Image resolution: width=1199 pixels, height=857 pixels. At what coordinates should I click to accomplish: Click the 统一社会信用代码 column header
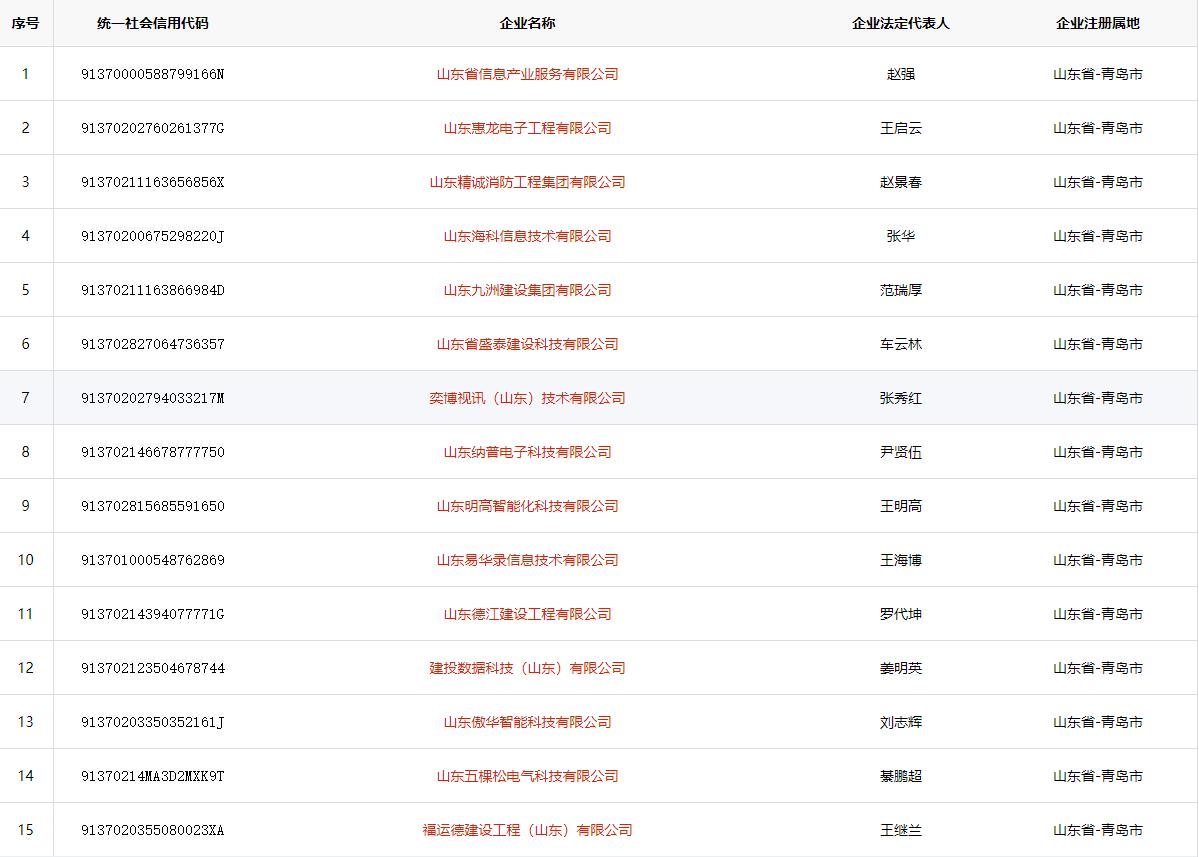(153, 23)
